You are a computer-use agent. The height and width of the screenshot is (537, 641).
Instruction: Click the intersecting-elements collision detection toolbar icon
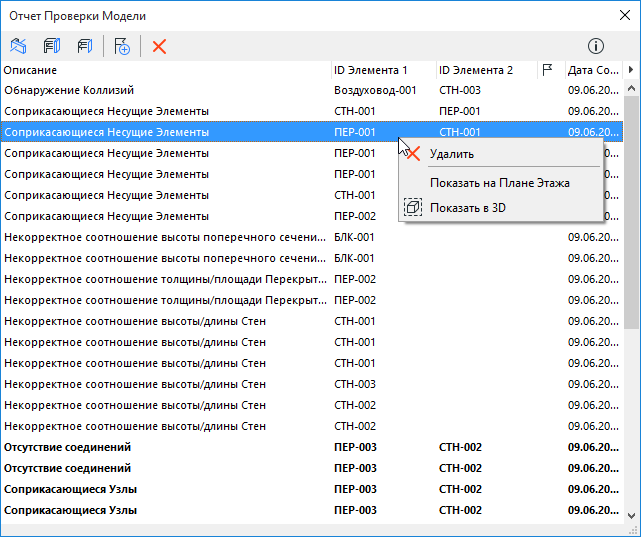coord(18,46)
